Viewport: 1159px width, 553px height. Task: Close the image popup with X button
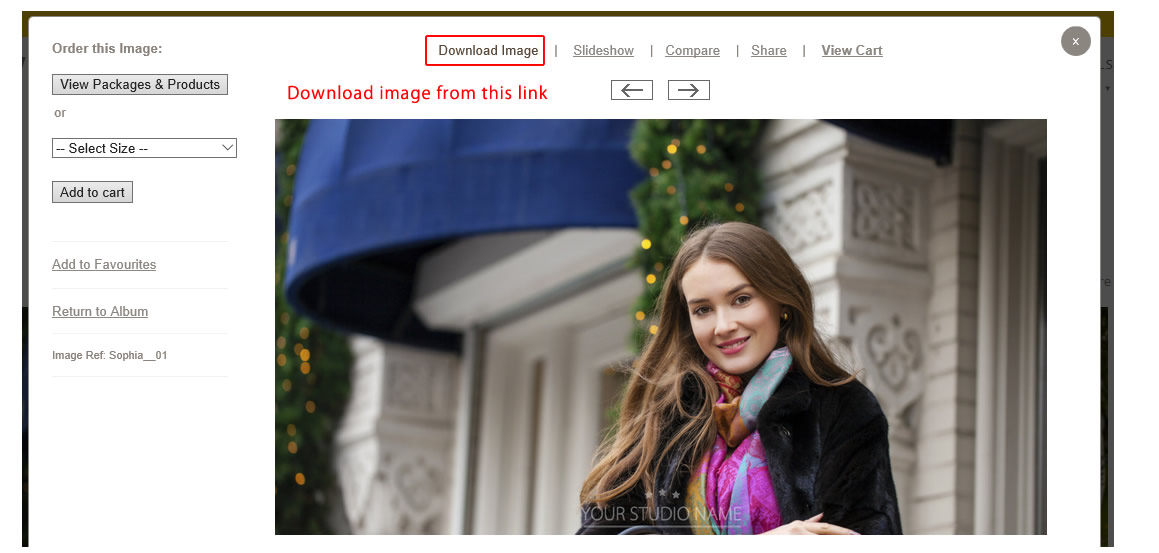point(1075,41)
